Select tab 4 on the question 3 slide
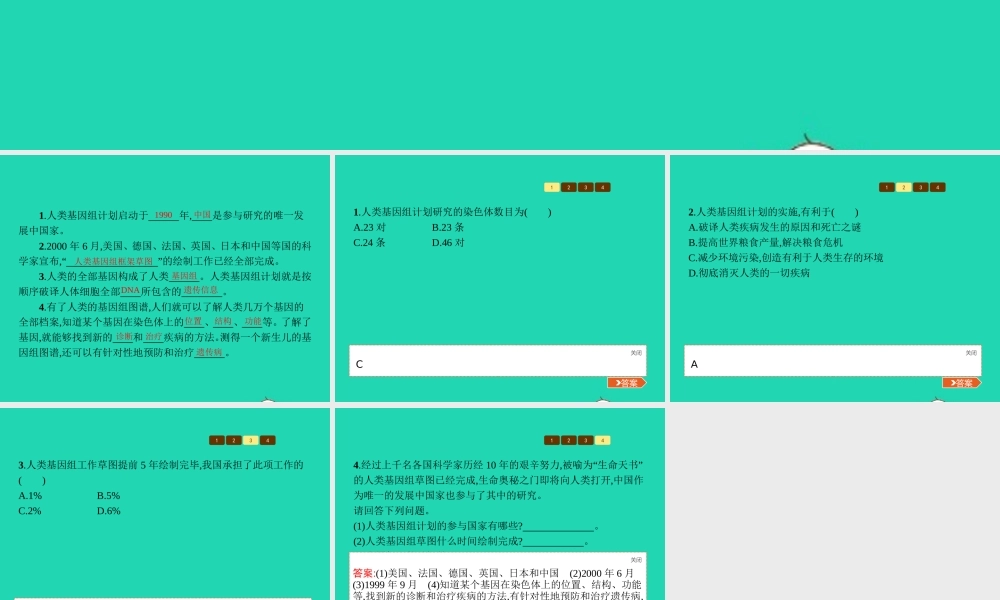This screenshot has width=1000, height=600. pyautogui.click(x=267, y=440)
